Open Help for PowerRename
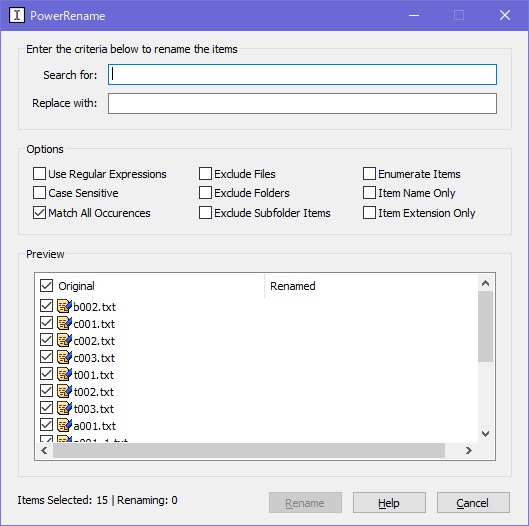Screen dimensions: 529x526 click(x=389, y=502)
